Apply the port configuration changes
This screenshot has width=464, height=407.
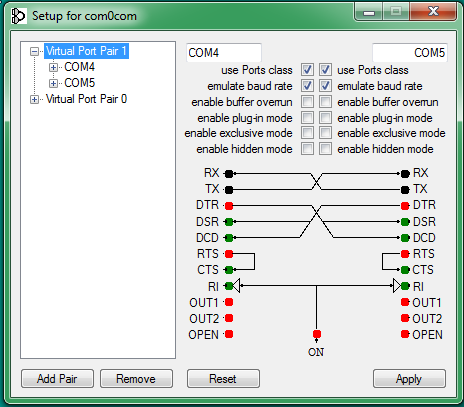pyautogui.click(x=409, y=379)
